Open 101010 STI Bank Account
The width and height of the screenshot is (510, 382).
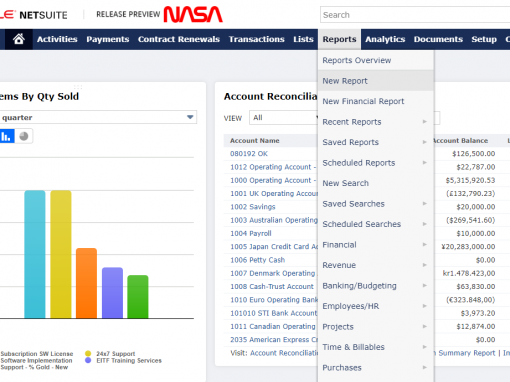[x=273, y=313]
